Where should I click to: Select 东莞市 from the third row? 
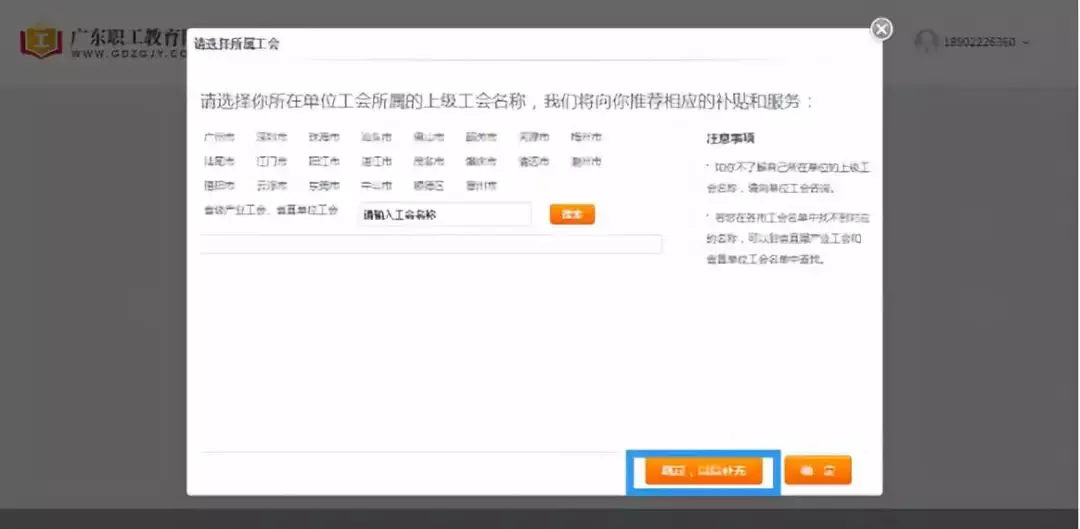[323, 186]
